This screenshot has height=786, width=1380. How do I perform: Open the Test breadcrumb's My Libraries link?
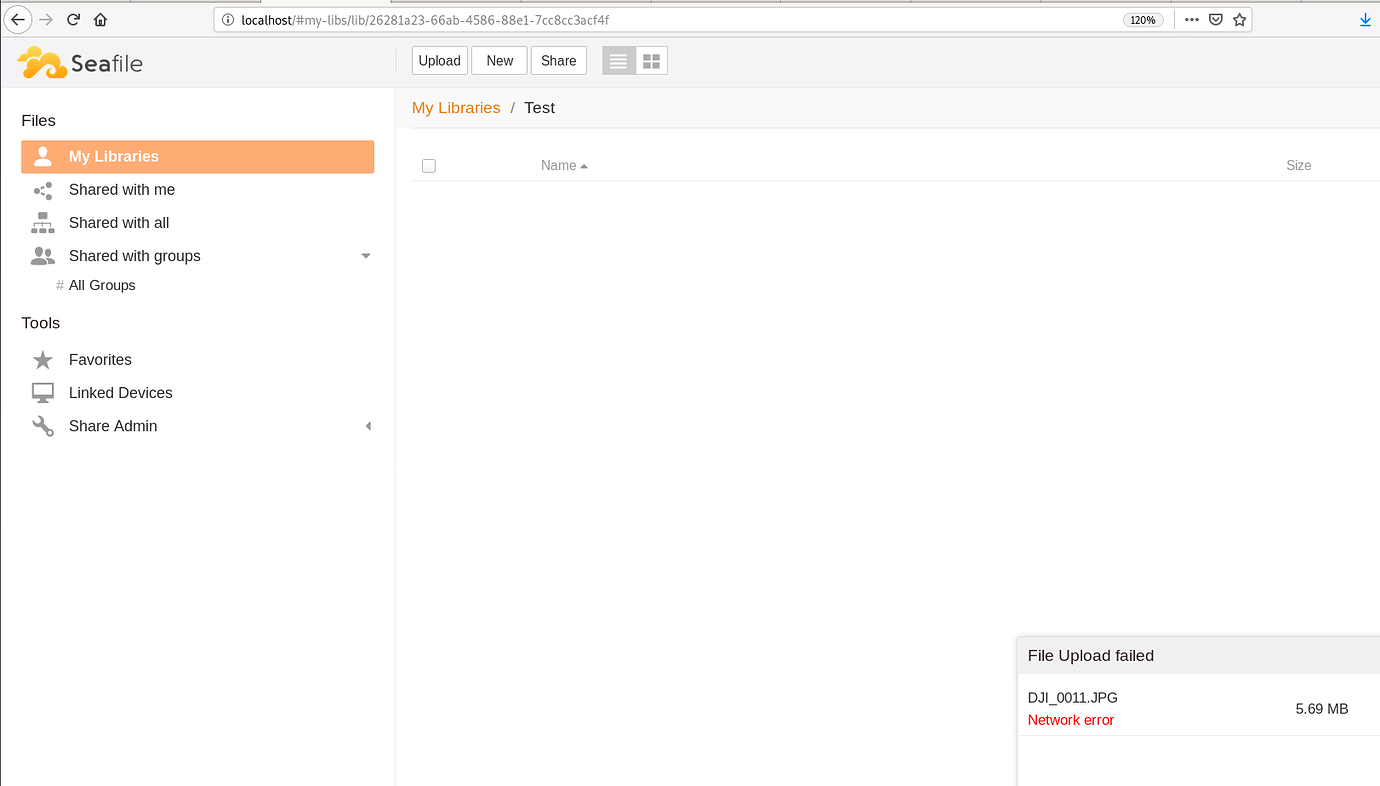coord(456,107)
